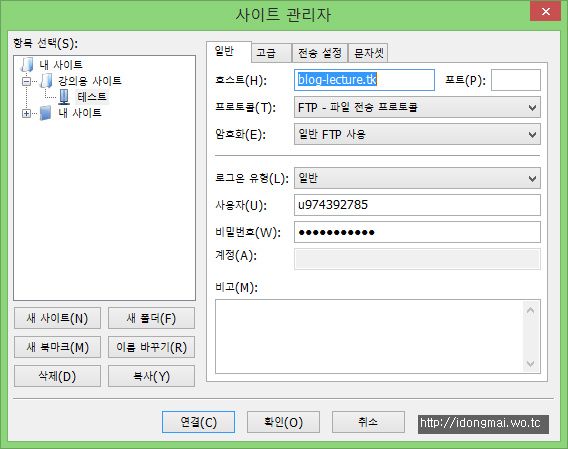Click the 호스트 field with blog-lecture.tk
Screen dimensions: 568x449
pos(364,80)
